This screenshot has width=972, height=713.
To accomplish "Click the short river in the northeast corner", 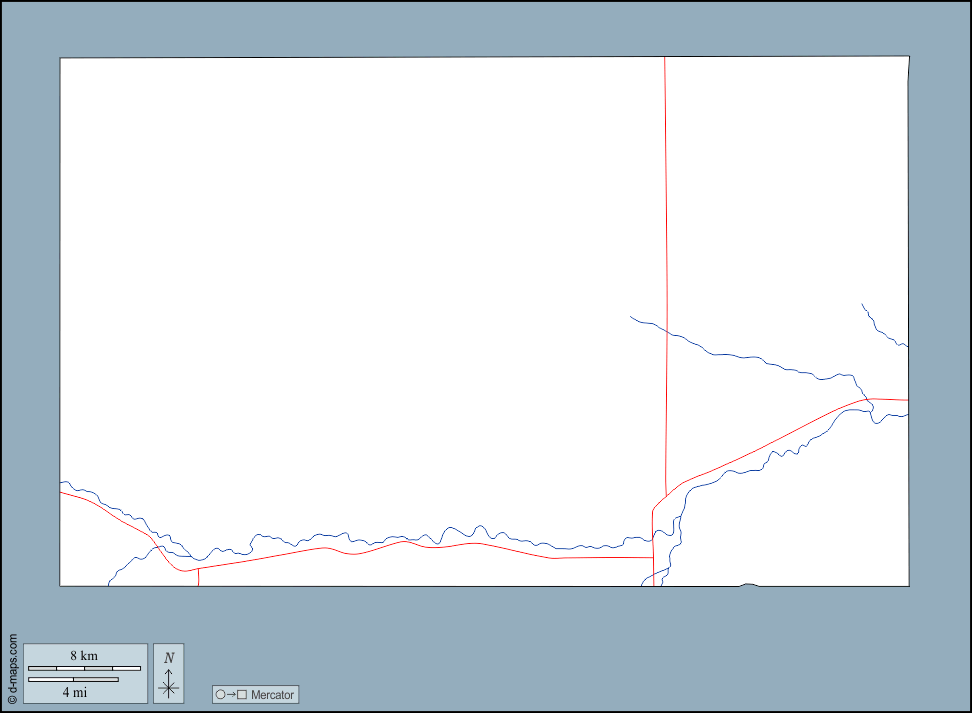I will coord(883,327).
